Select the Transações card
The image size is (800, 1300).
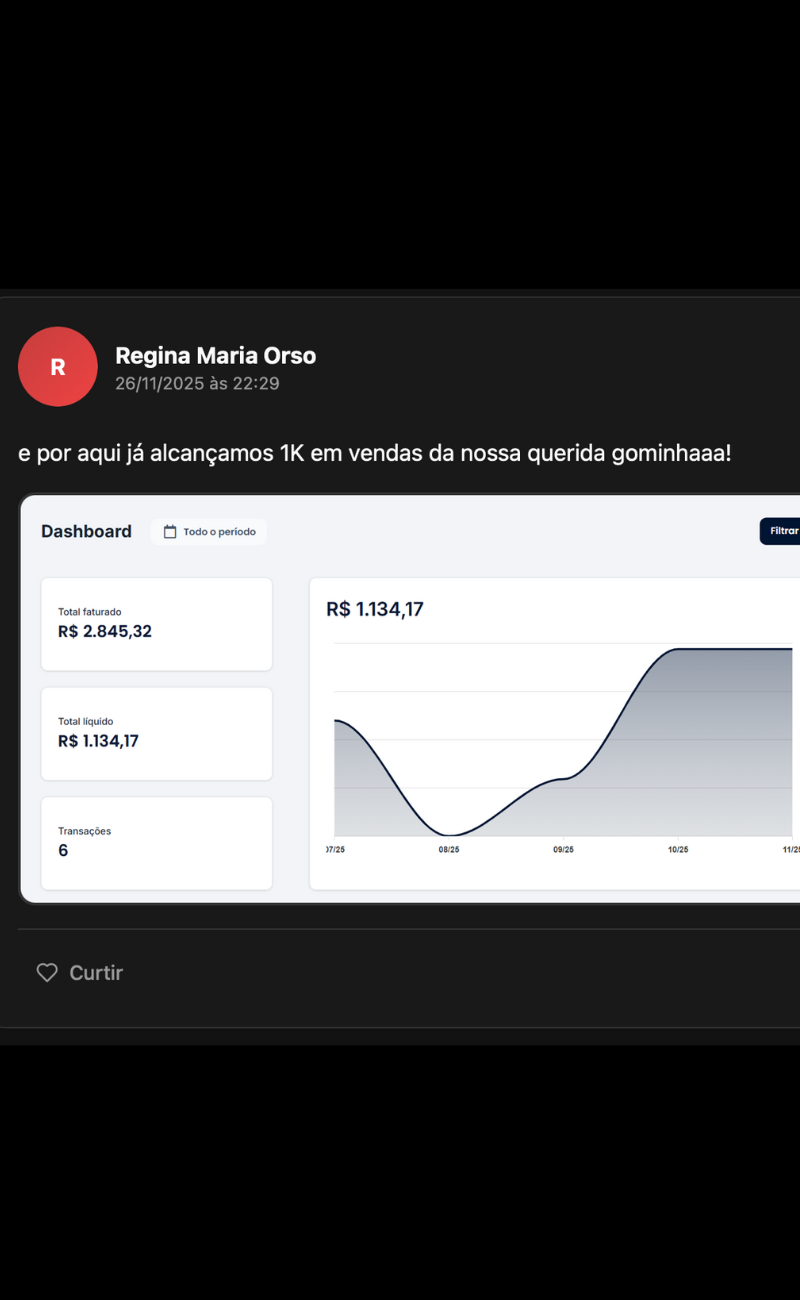(156, 843)
